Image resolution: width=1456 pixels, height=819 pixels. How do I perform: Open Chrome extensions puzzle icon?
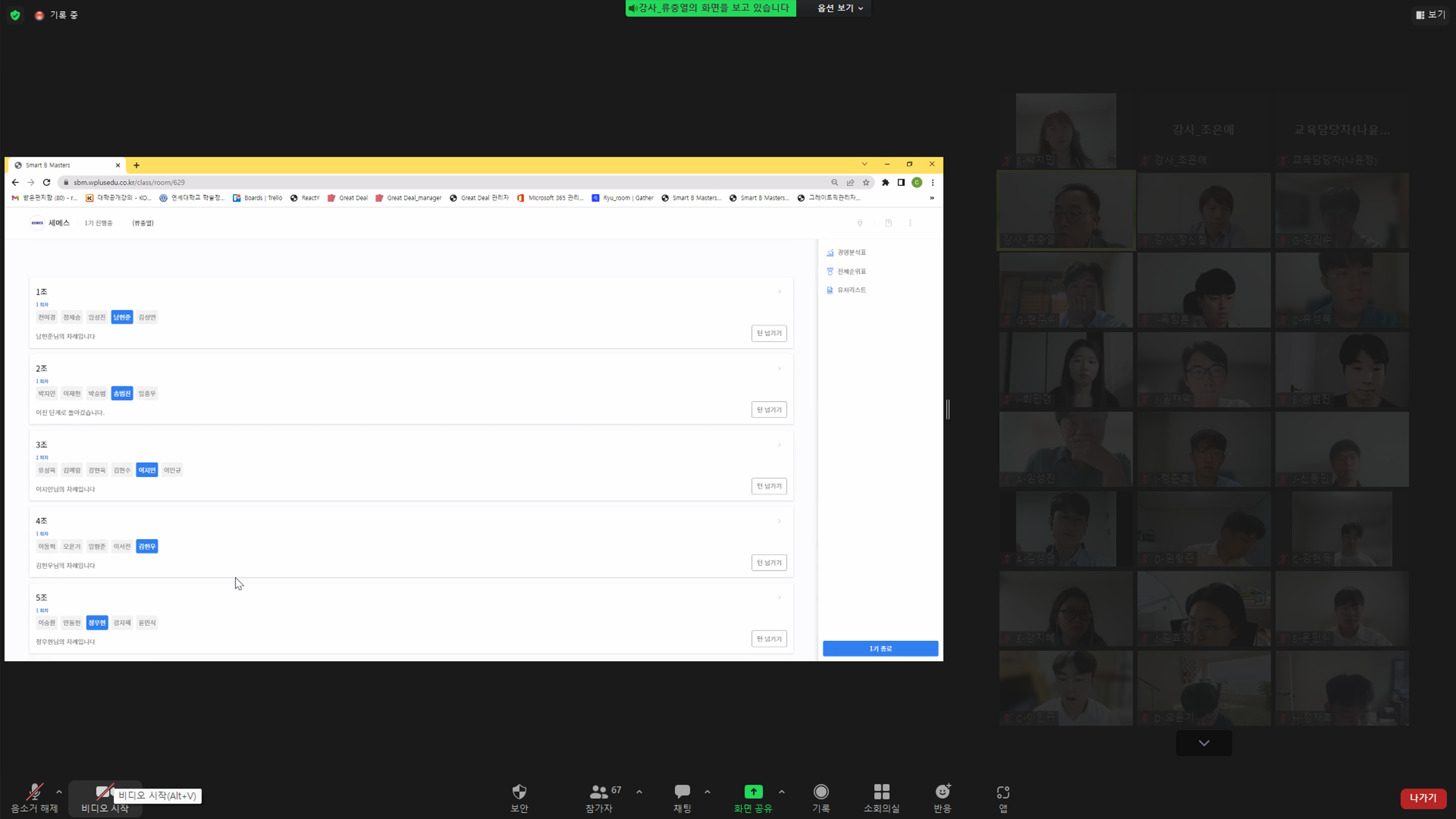(x=885, y=182)
